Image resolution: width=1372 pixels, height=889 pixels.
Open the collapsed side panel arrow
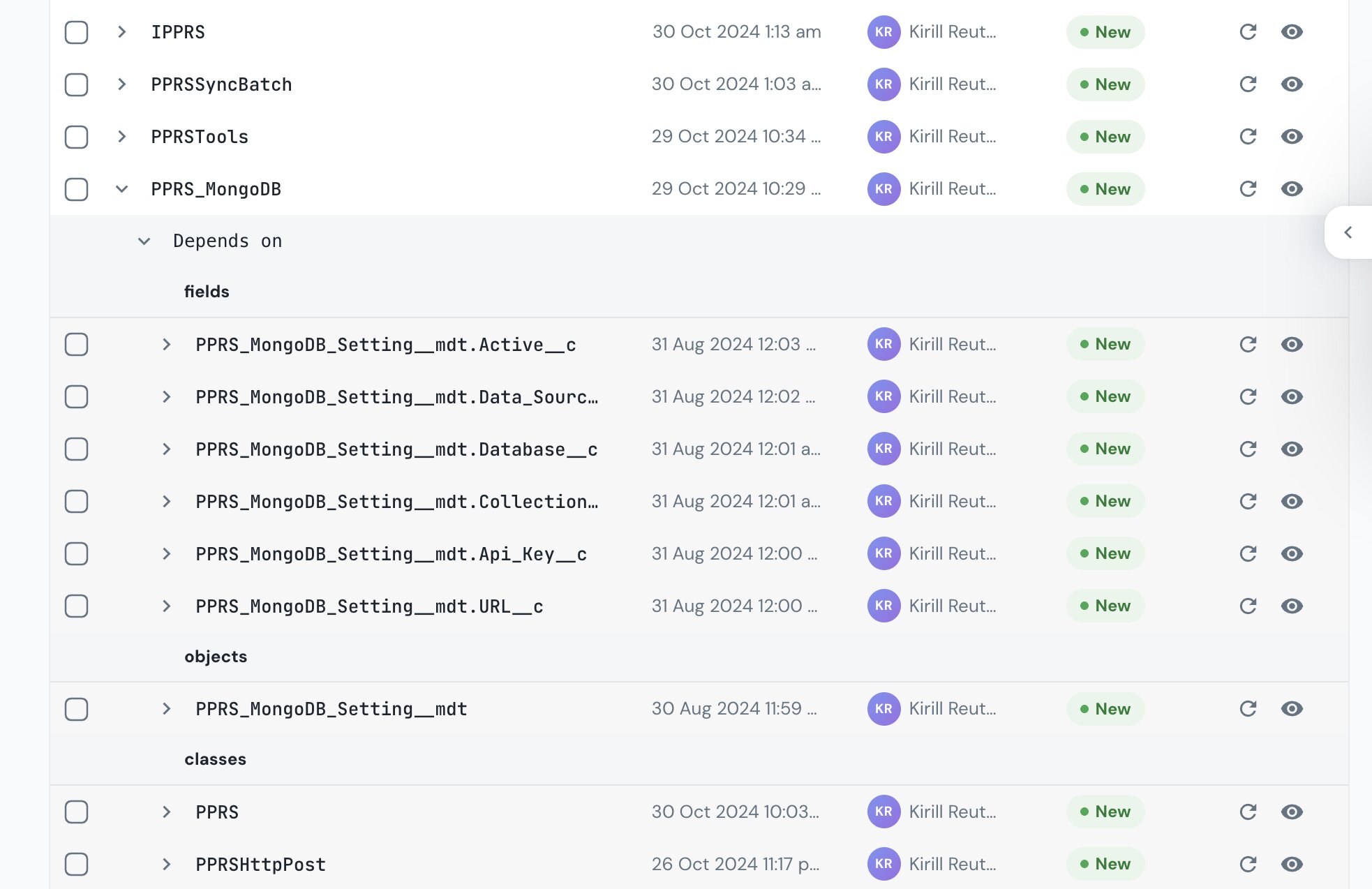(1348, 232)
